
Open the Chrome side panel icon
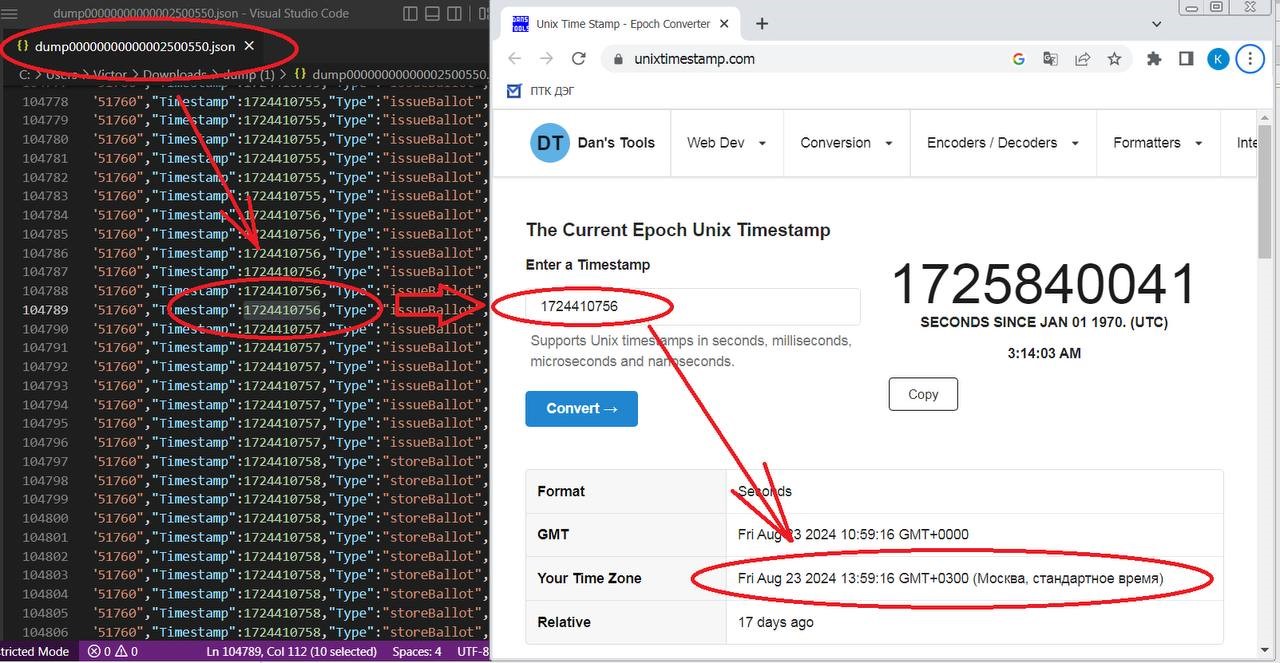pos(1186,59)
